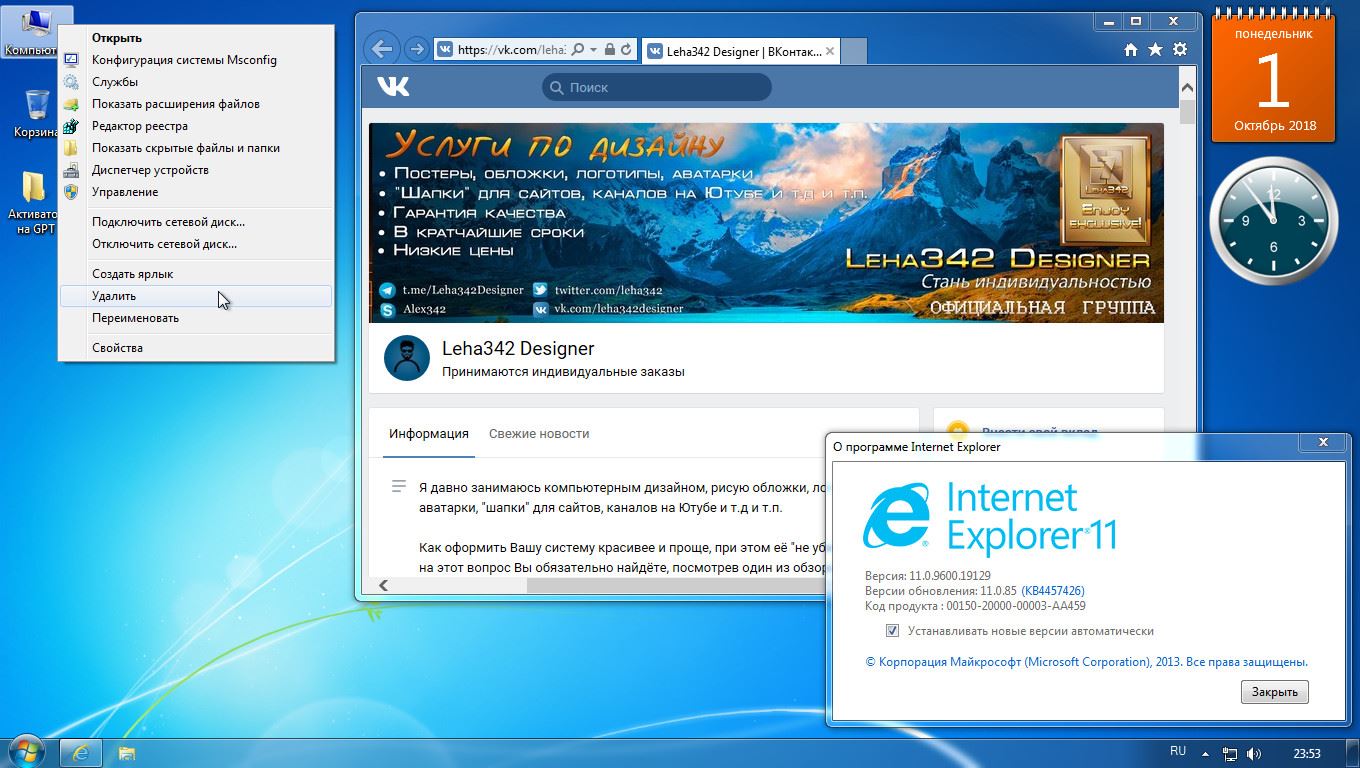Viewport: 1360px width, 768px height.
Task: Open the RU language selector
Action: click(1177, 752)
